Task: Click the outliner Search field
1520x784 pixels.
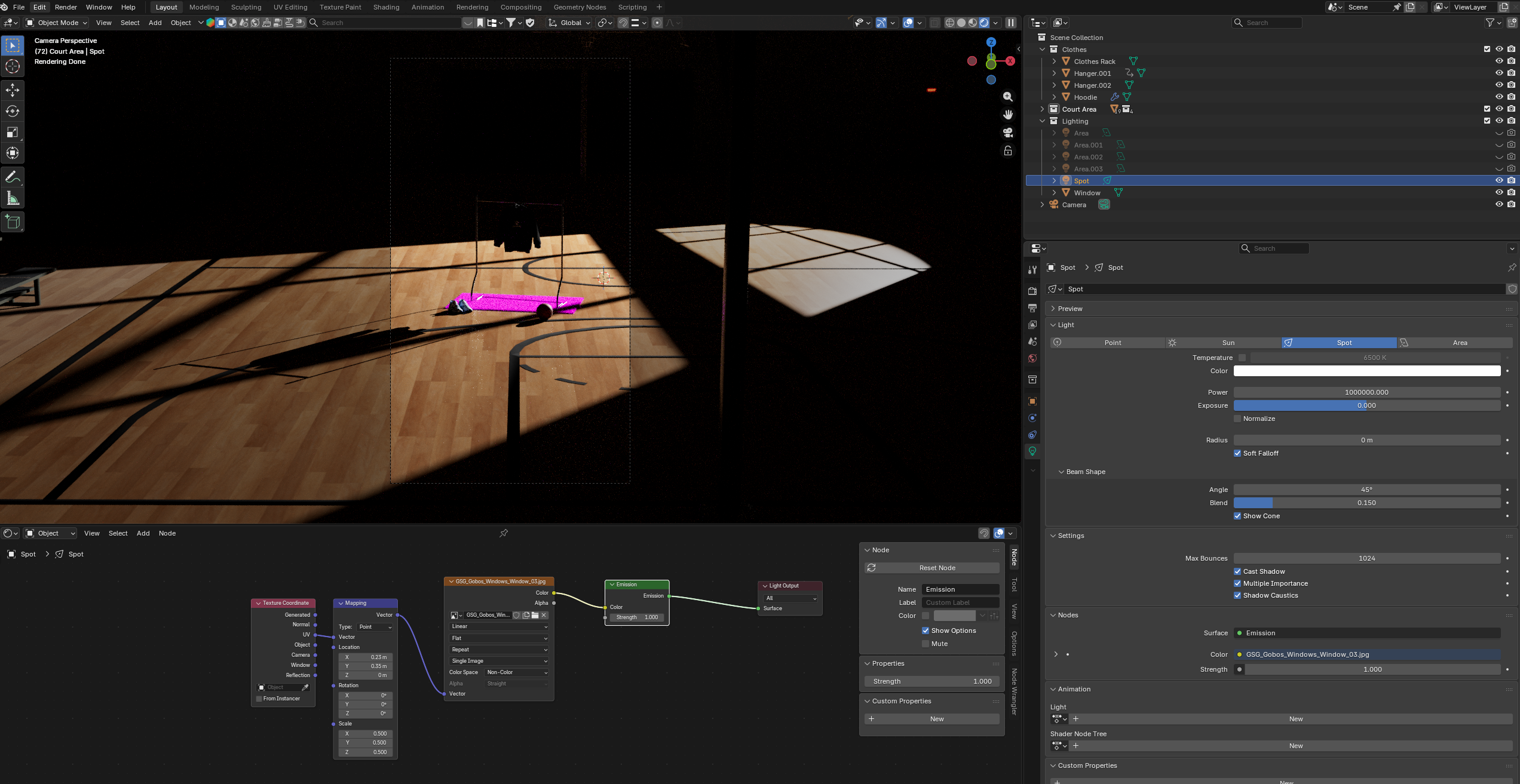Action: click(1267, 23)
